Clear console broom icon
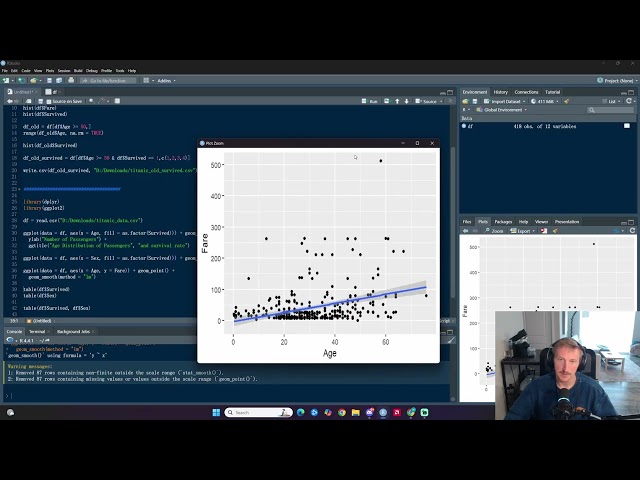Viewport: 640px width, 480px height. [x=450, y=340]
